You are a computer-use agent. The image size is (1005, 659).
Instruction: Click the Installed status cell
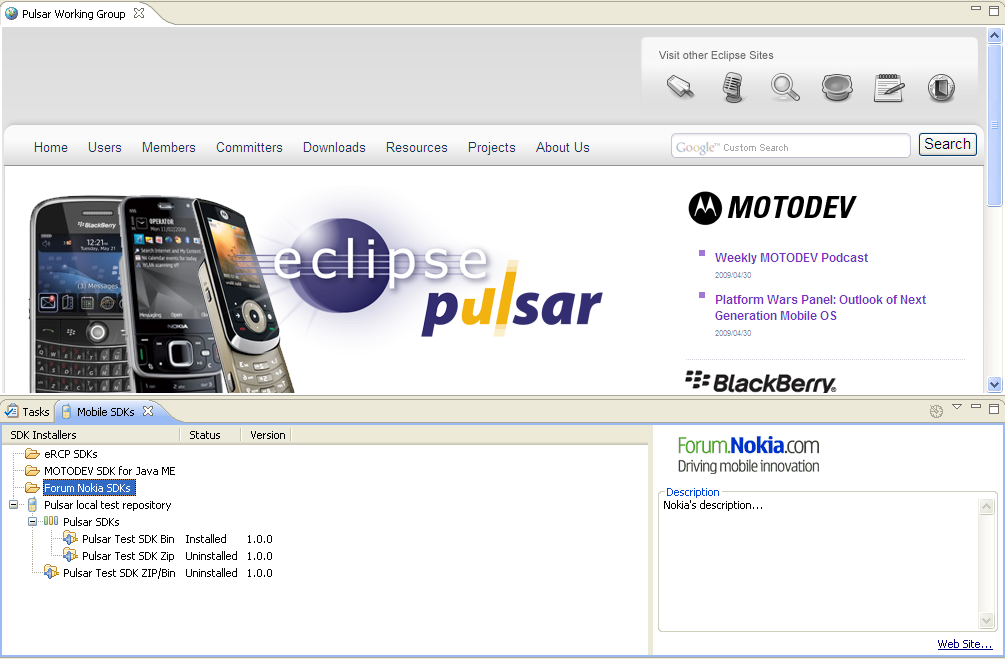coord(206,539)
